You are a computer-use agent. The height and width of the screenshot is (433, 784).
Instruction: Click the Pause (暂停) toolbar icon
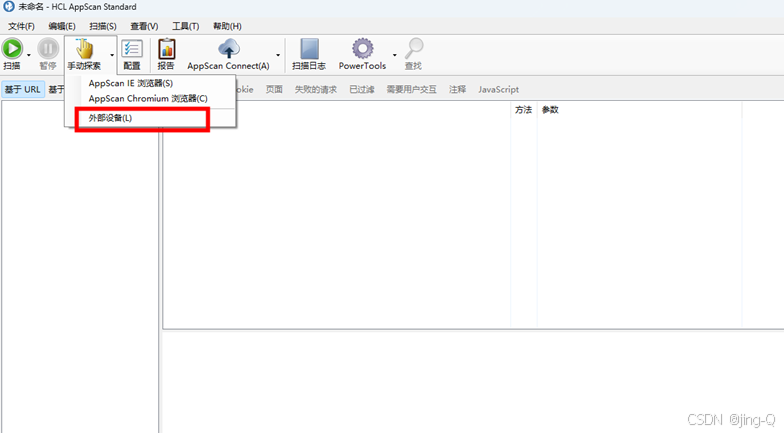coord(48,49)
